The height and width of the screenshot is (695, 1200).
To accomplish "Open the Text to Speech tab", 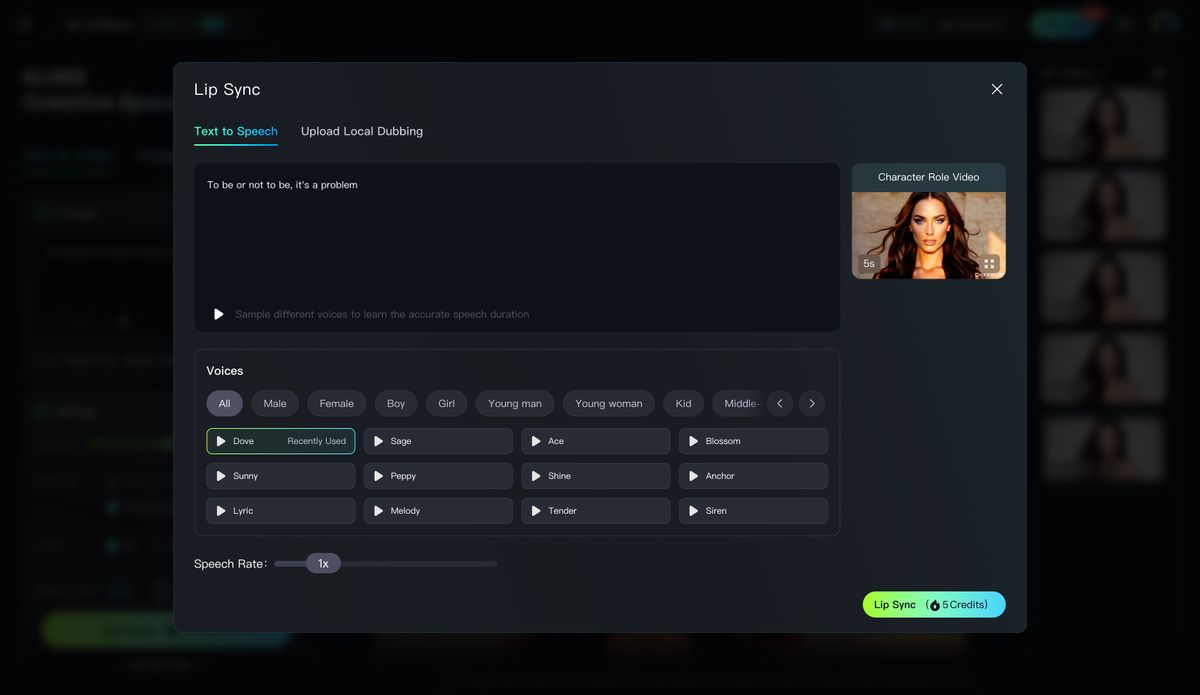I will pos(236,131).
